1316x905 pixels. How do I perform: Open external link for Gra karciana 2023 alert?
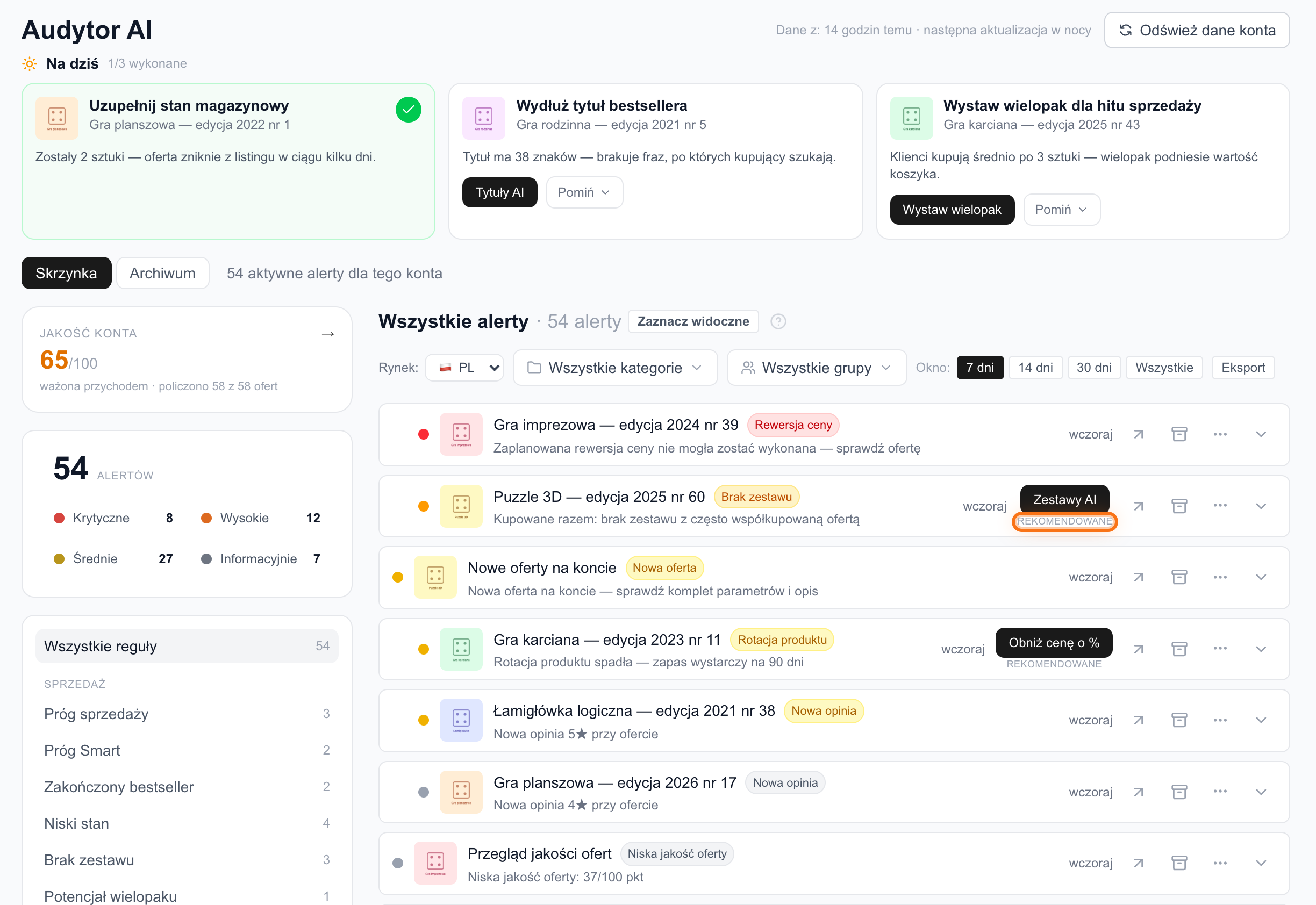point(1139,649)
